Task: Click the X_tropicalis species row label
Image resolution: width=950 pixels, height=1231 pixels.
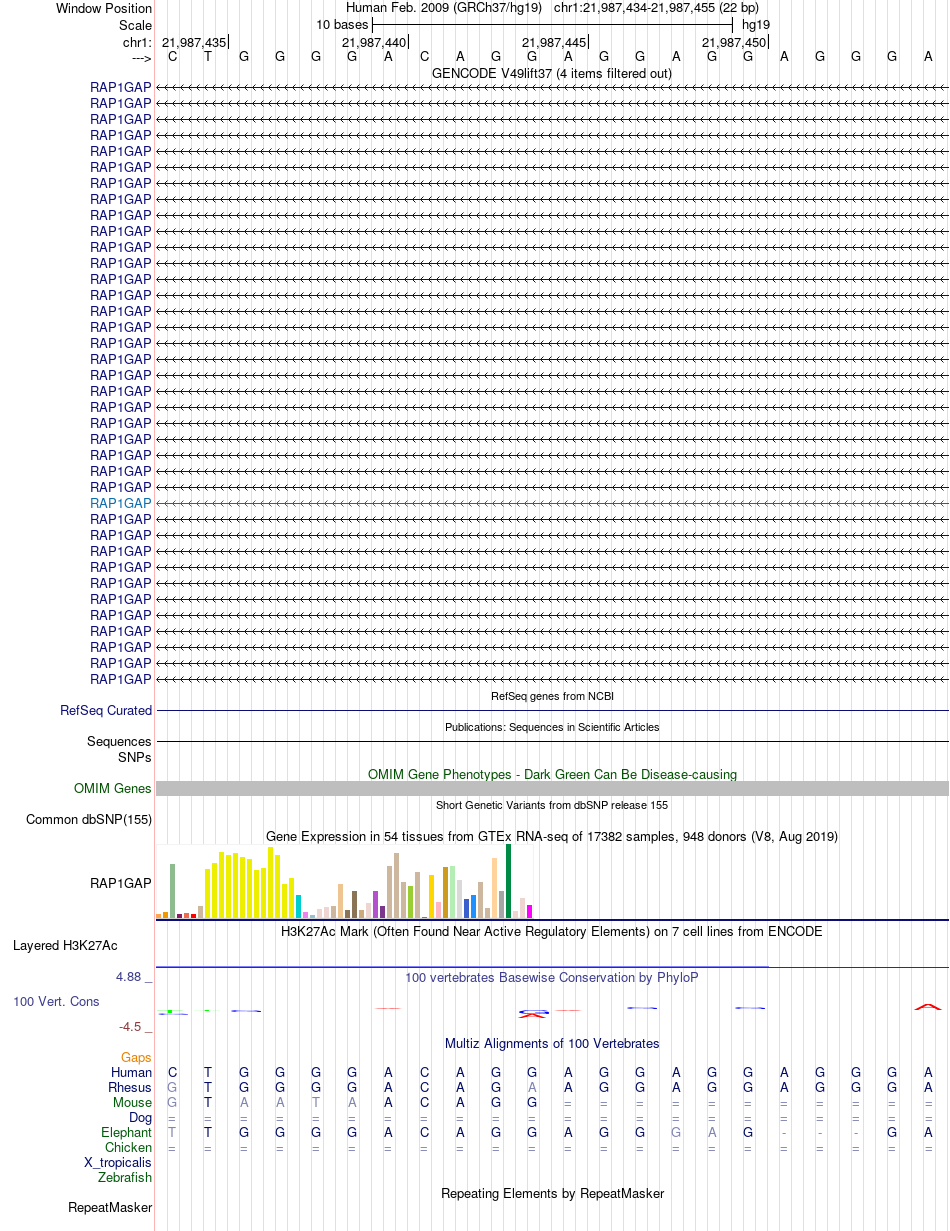Action: pyautogui.click(x=118, y=1162)
